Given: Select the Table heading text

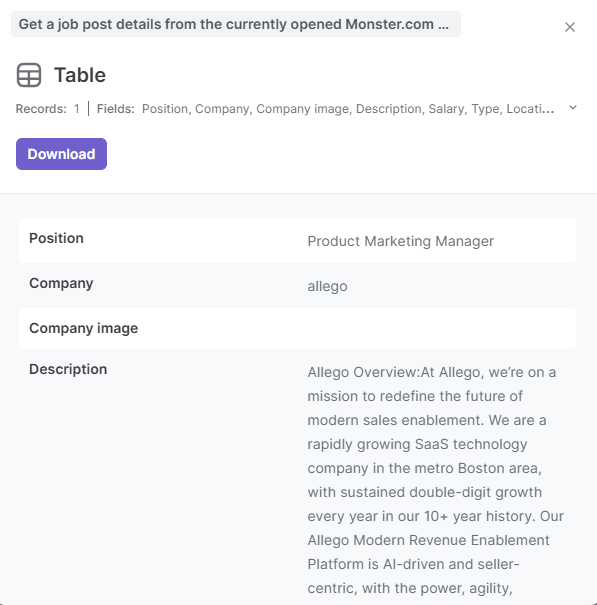Looking at the screenshot, I should (80, 75).
